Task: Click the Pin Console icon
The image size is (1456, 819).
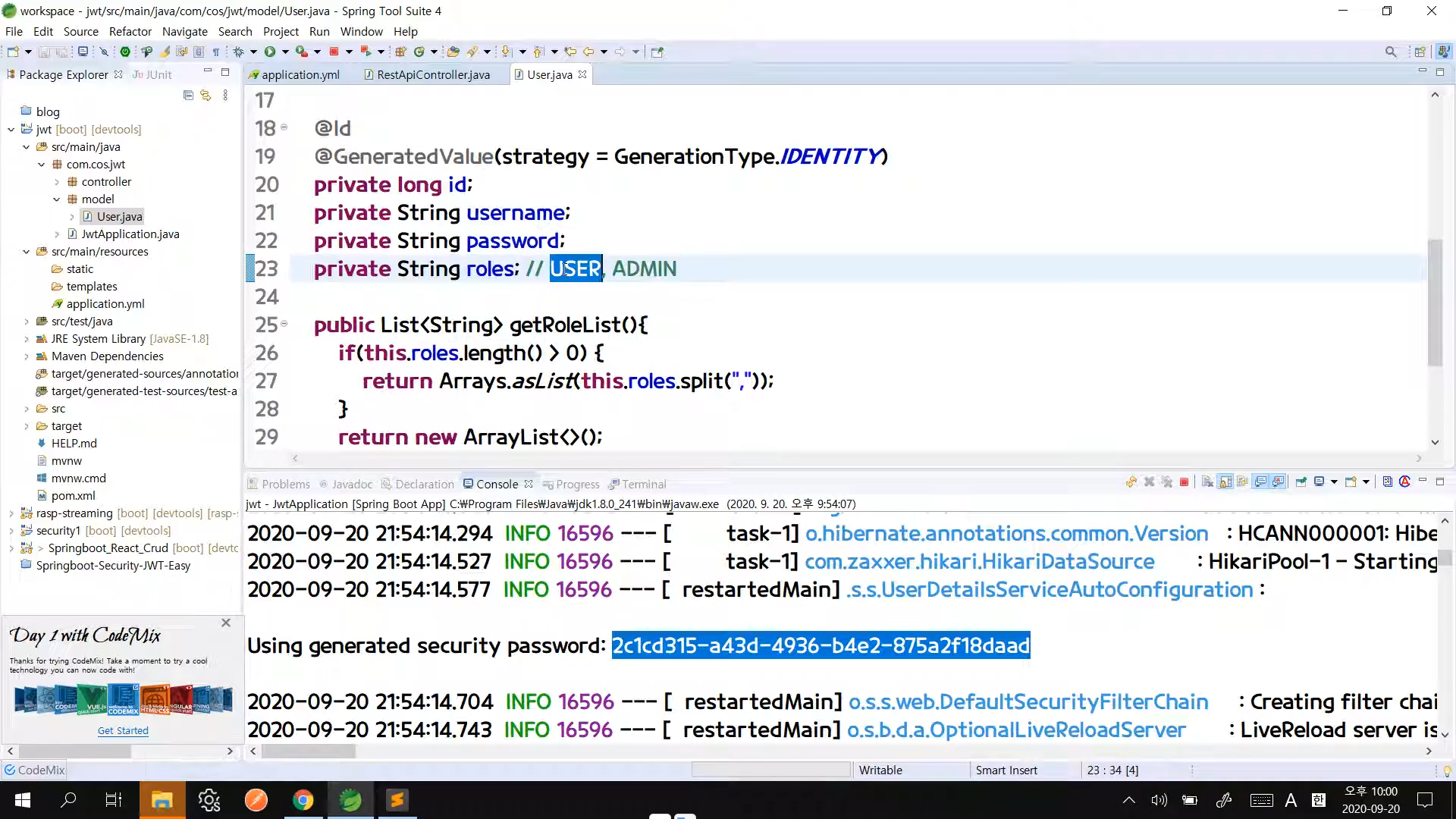Action: 1301,482
